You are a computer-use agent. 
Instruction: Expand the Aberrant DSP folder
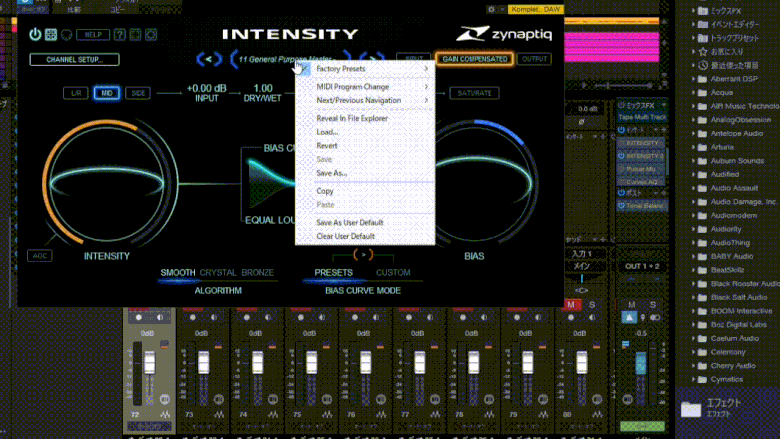[693, 79]
